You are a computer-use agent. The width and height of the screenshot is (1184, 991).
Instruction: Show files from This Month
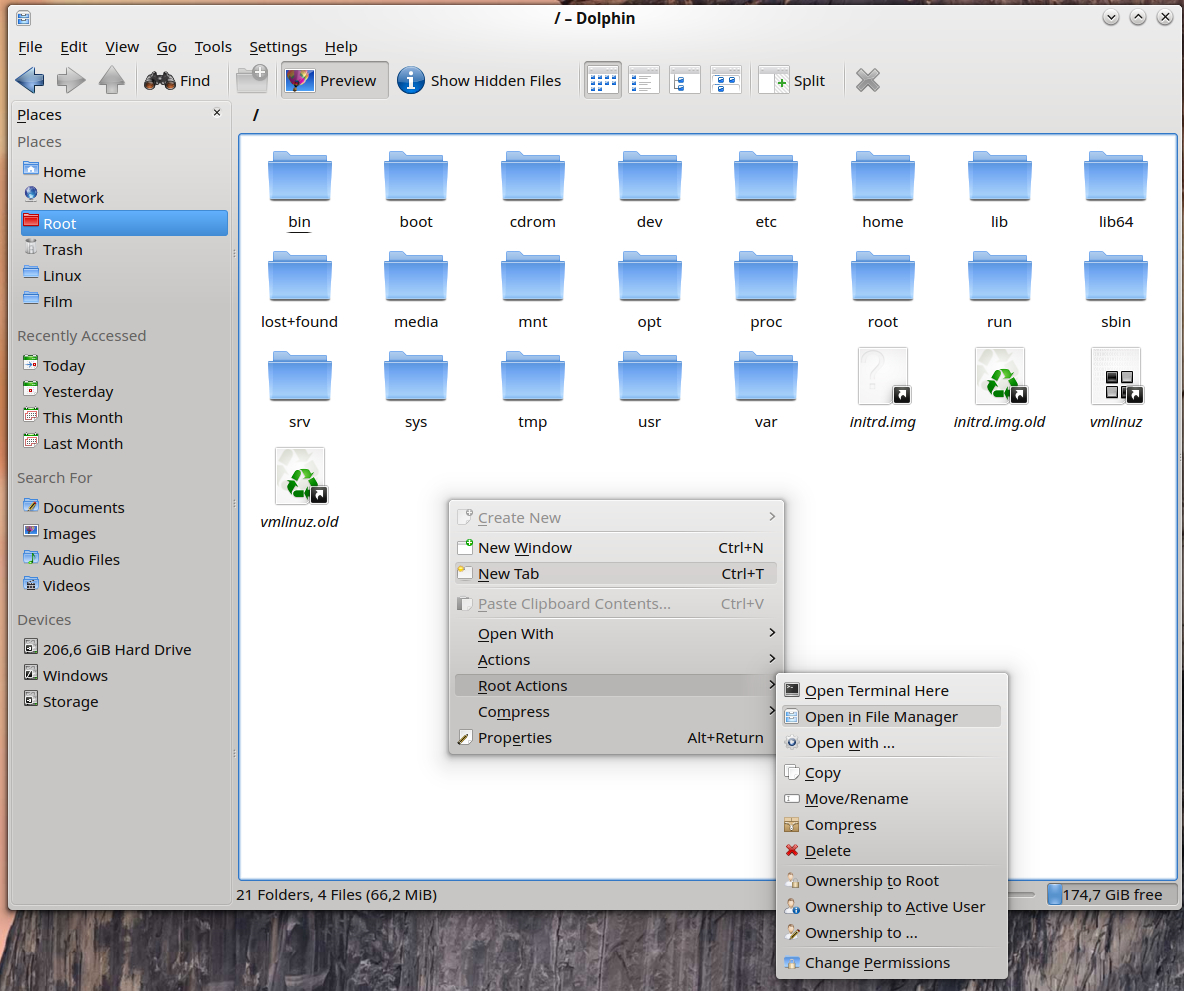pos(125,418)
